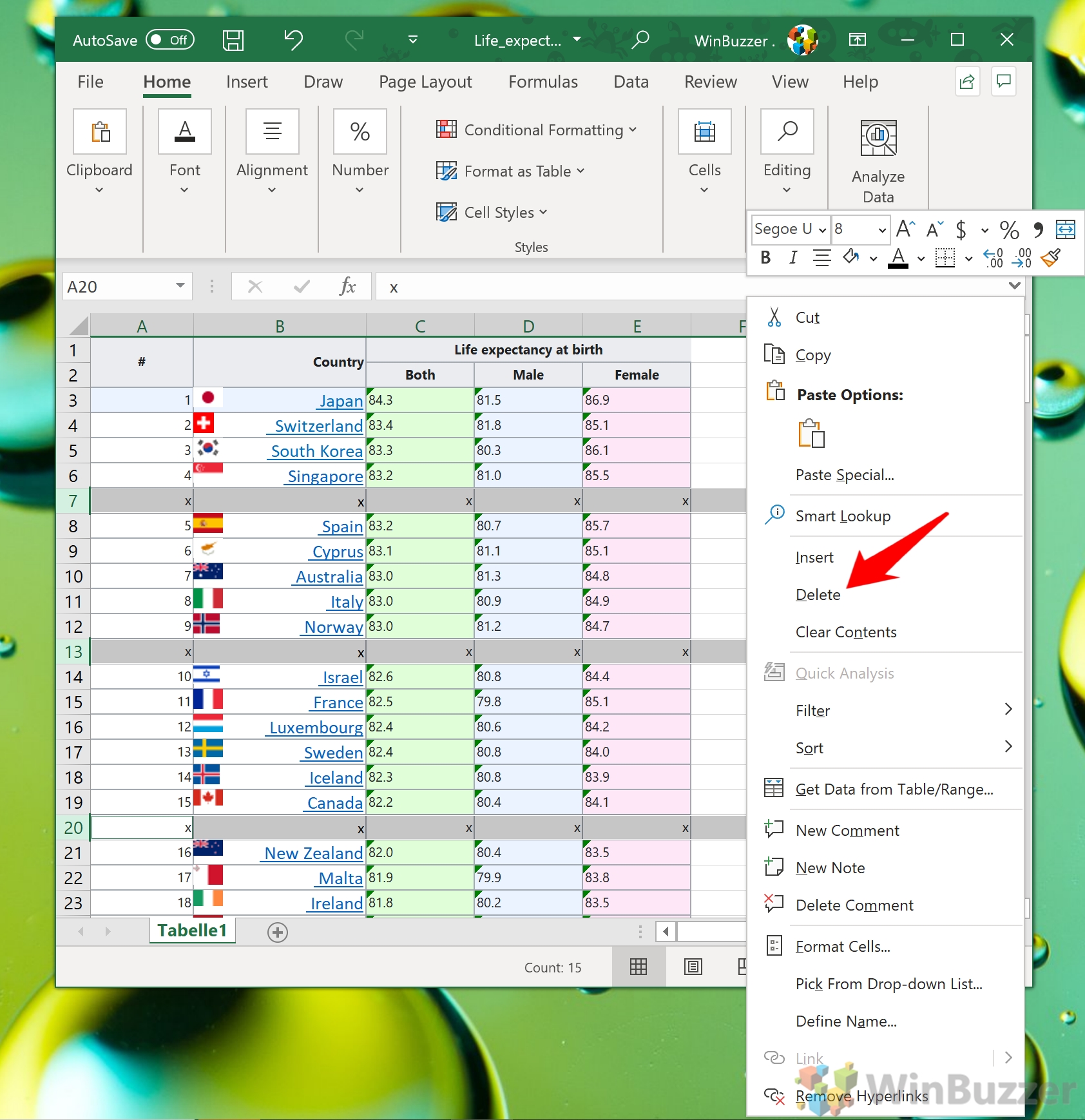Toggle Bold in mini toolbar

(765, 258)
